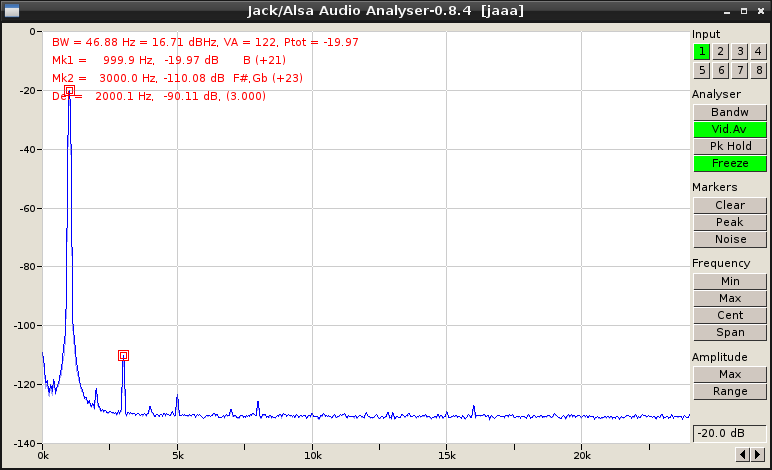Click the -100 amplitude axis label

tap(26, 326)
